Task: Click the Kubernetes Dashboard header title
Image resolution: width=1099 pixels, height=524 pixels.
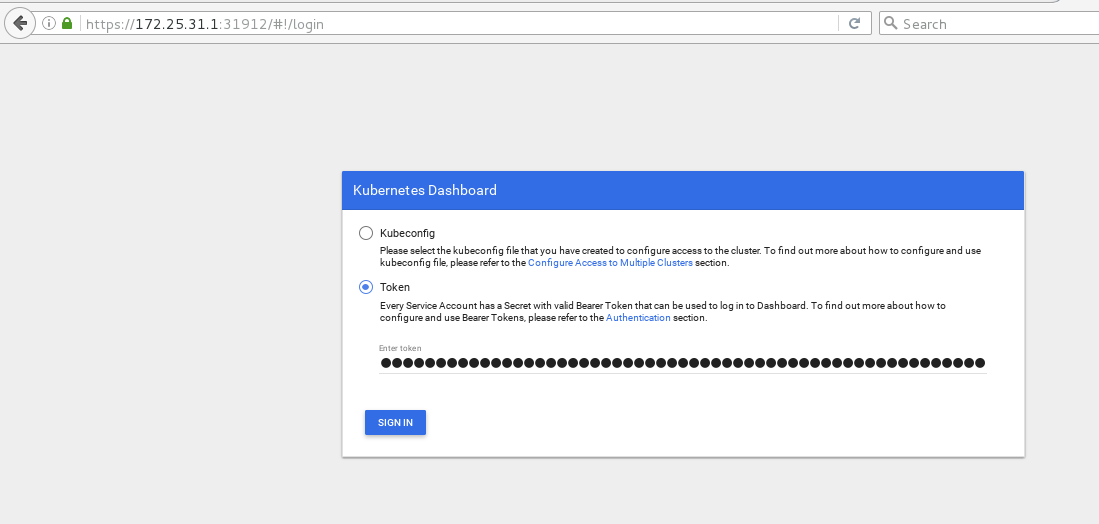Action: (425, 190)
